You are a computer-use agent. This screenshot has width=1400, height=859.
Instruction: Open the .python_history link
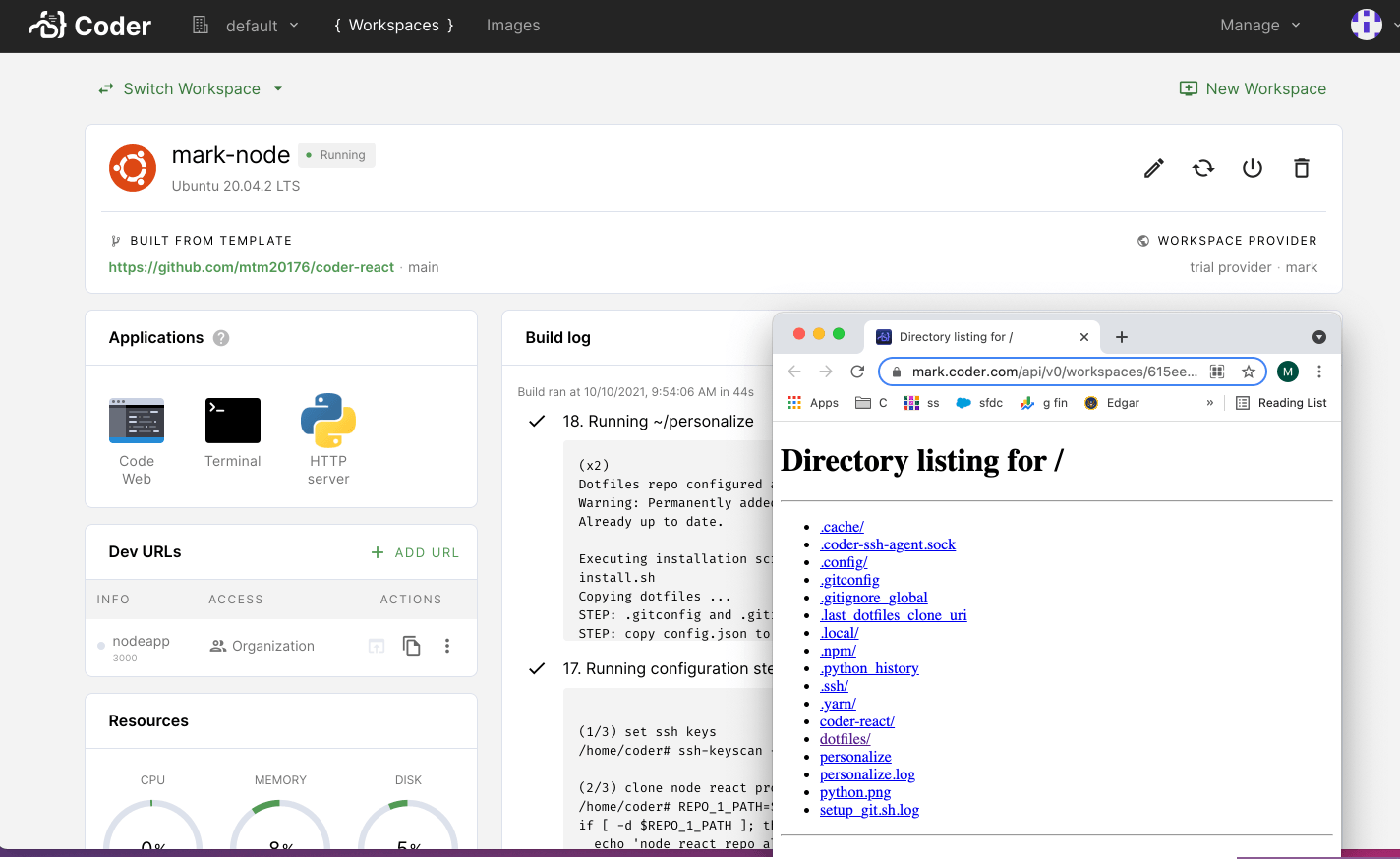point(869,668)
